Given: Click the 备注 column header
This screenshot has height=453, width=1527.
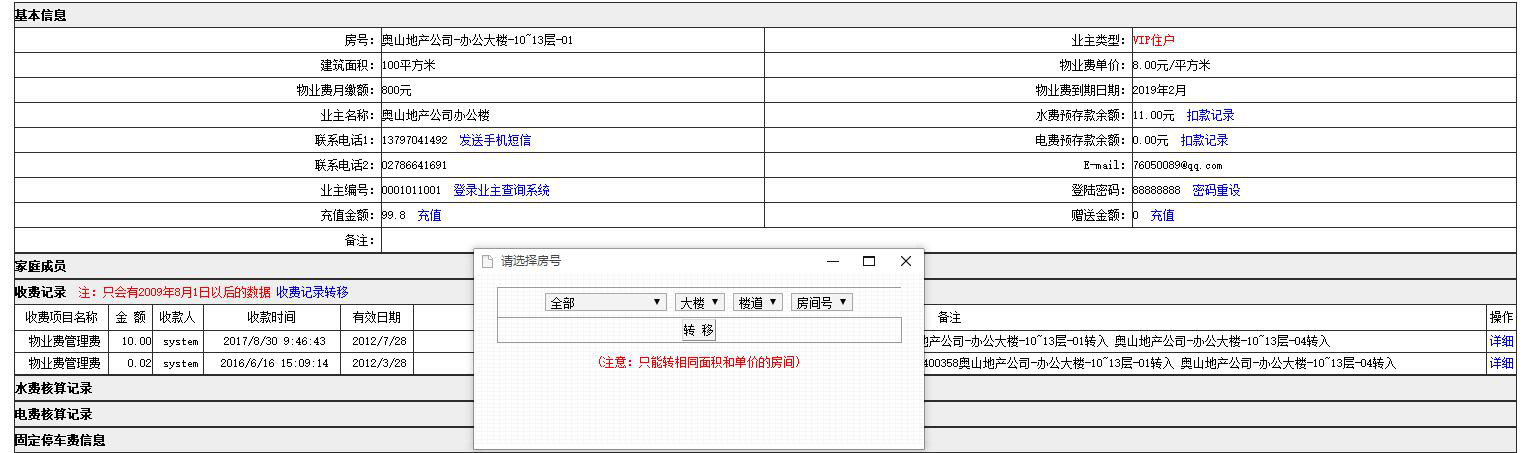Looking at the screenshot, I should (949, 317).
